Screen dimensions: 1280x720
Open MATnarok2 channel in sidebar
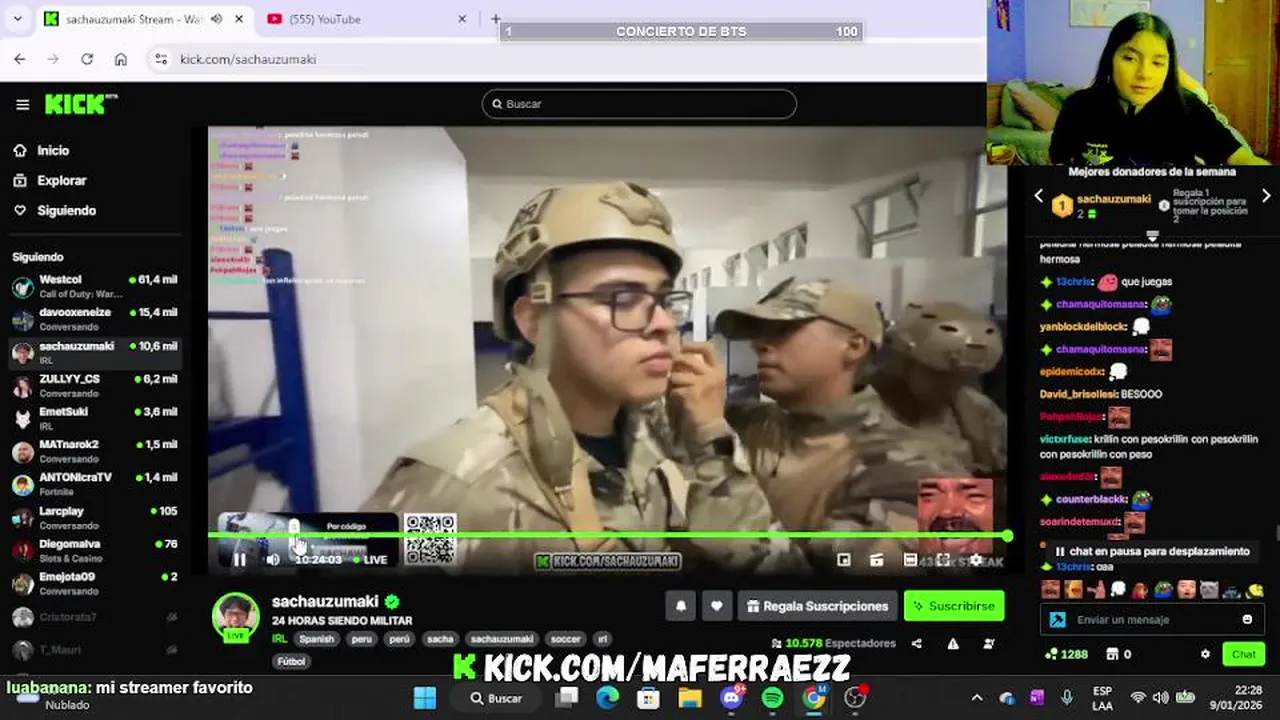click(95, 451)
